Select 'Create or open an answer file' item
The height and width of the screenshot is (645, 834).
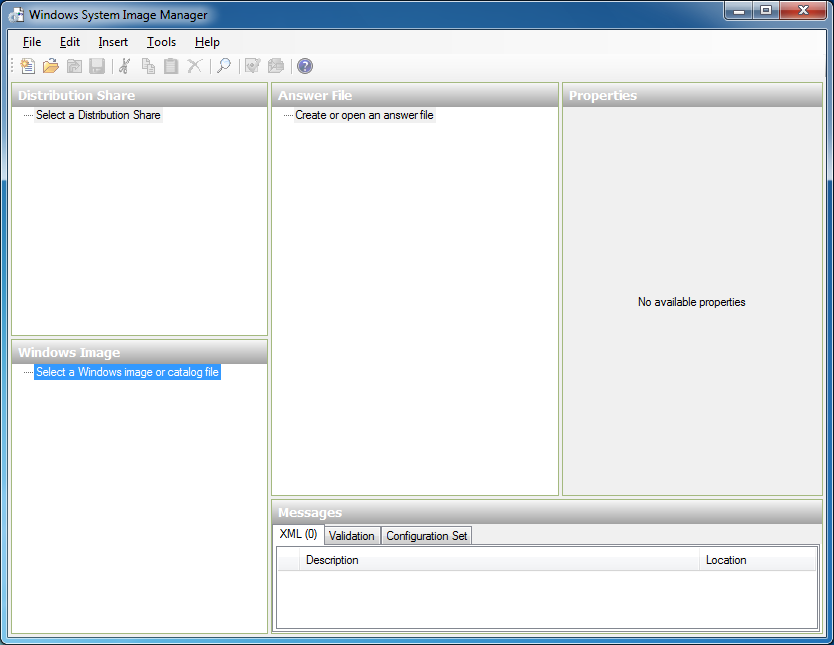(364, 115)
